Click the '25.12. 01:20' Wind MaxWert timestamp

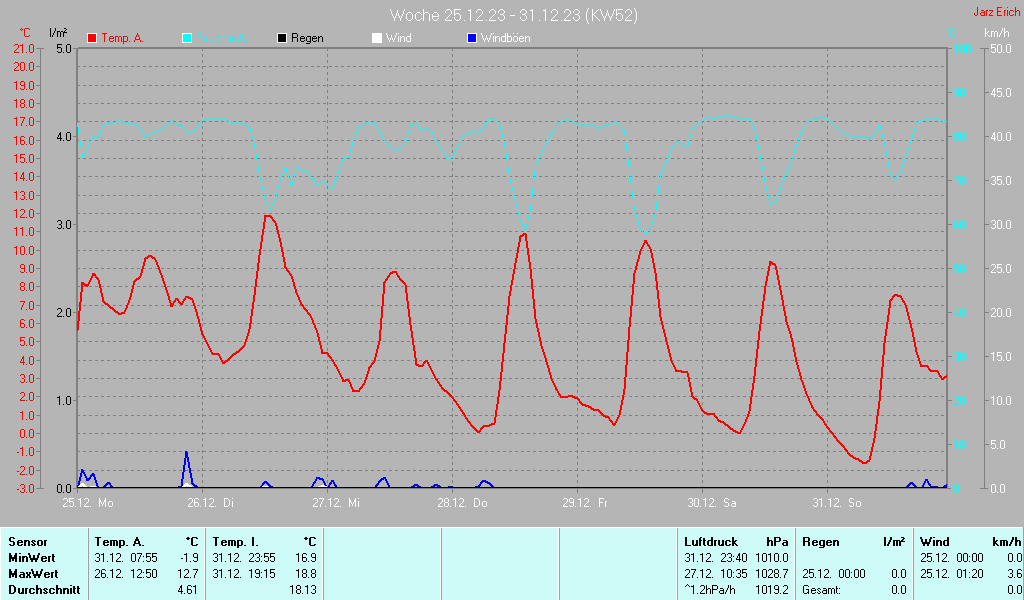(x=952, y=574)
